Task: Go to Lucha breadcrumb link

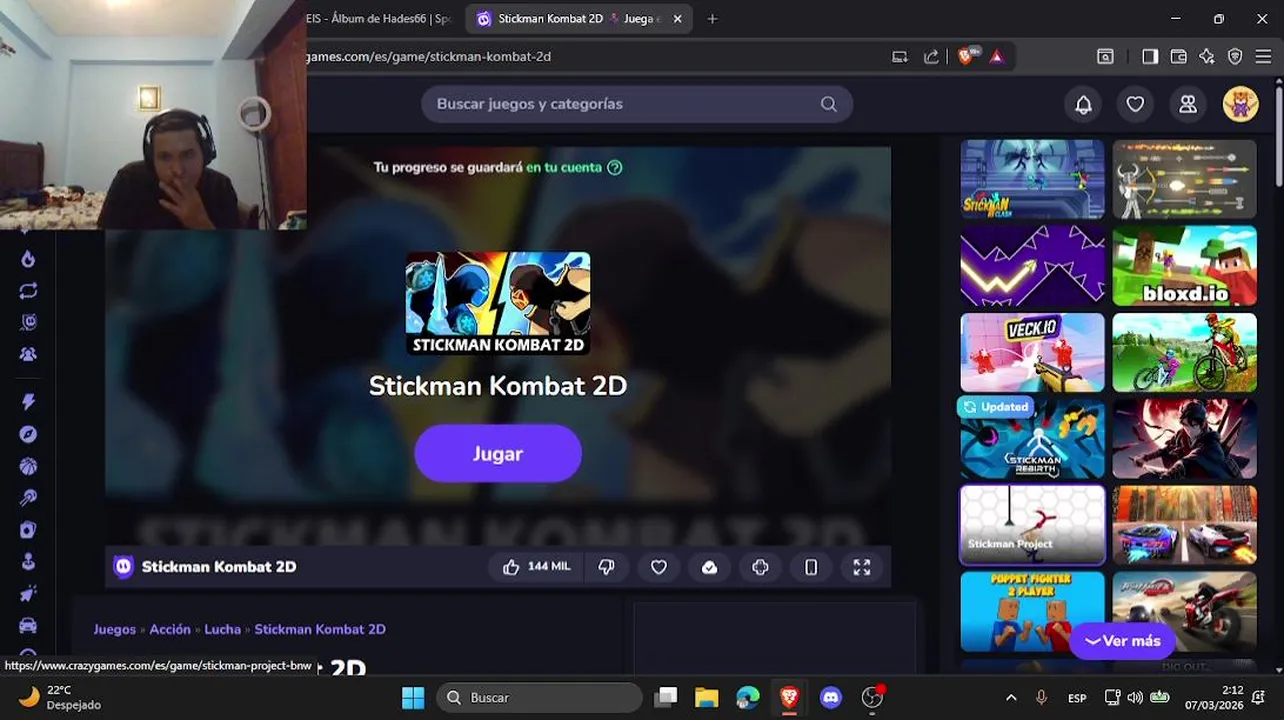Action: [222, 629]
